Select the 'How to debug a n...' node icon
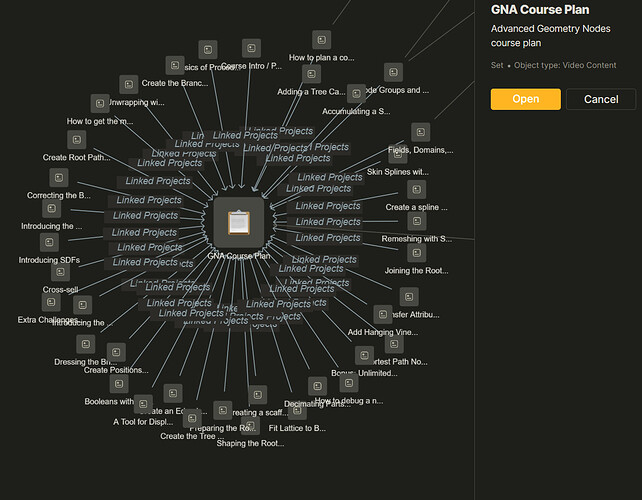642x500 pixels. [349, 383]
